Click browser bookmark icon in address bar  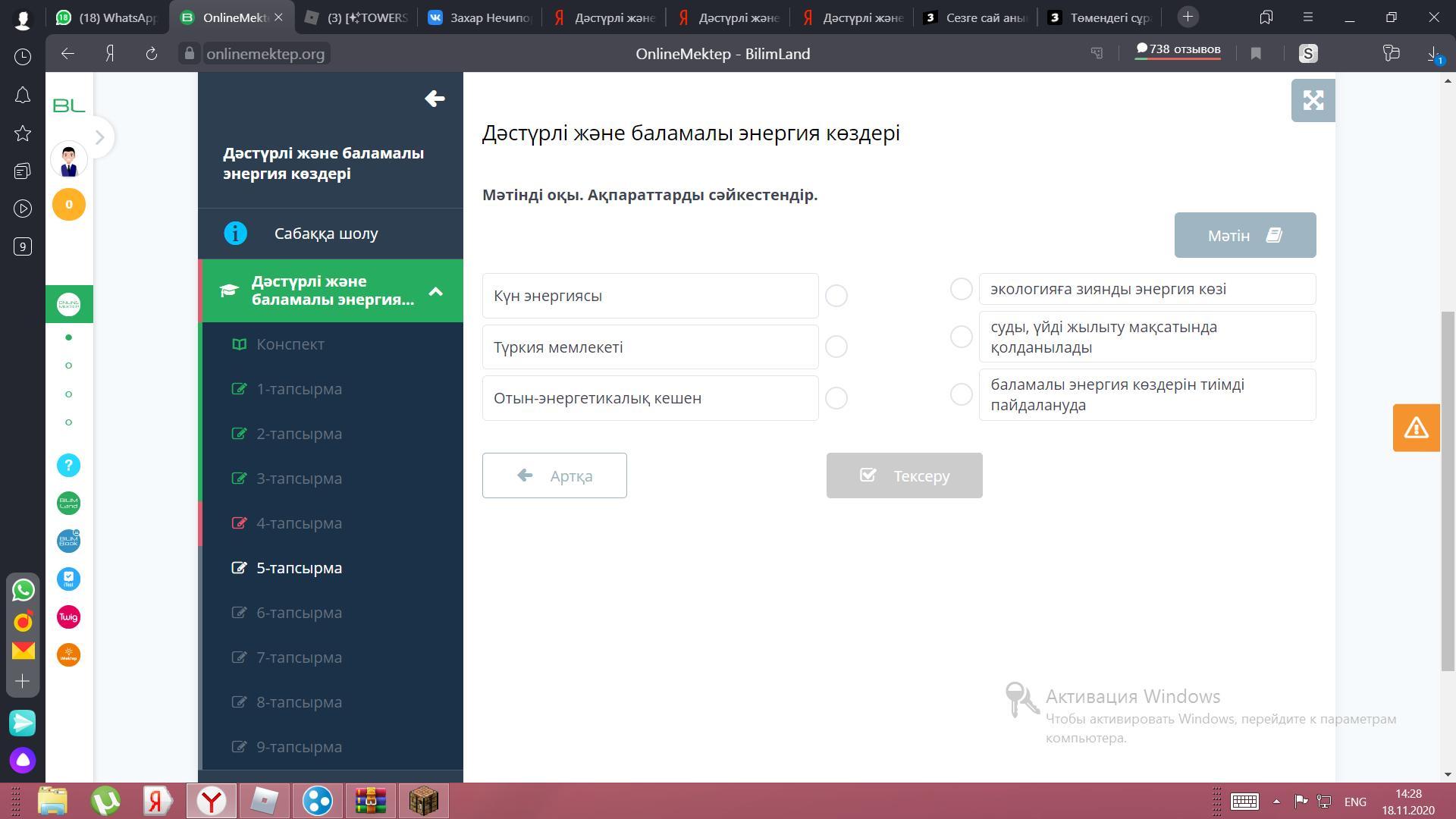point(1256,54)
